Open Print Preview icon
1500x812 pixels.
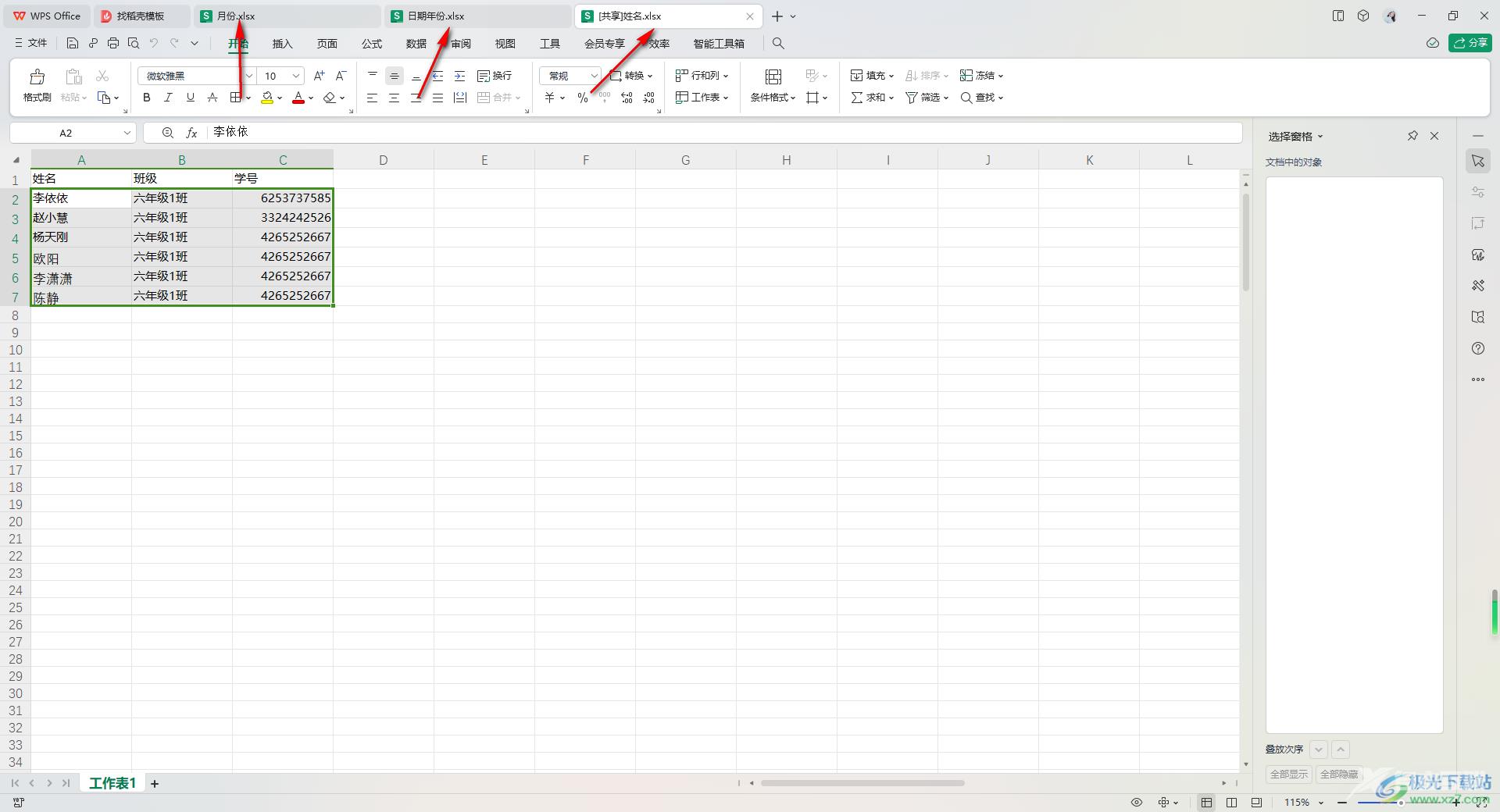click(x=134, y=43)
